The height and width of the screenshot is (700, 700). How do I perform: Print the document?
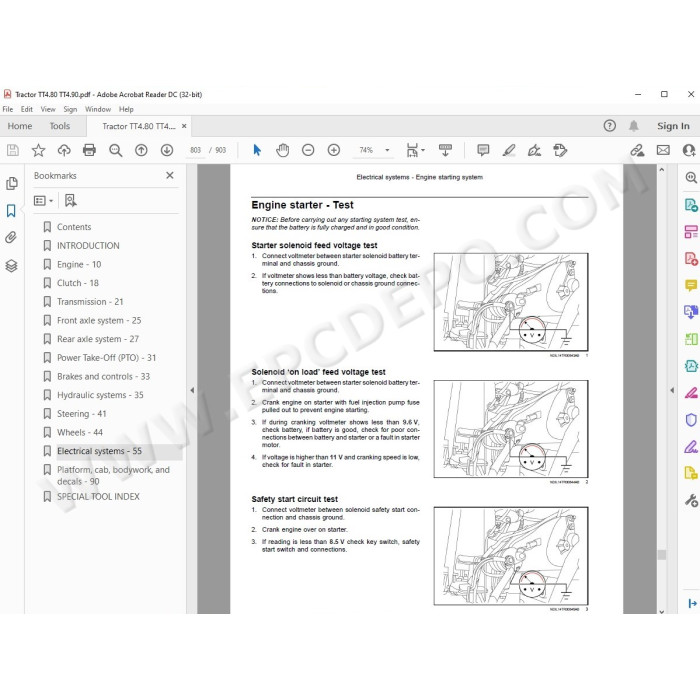pyautogui.click(x=89, y=150)
